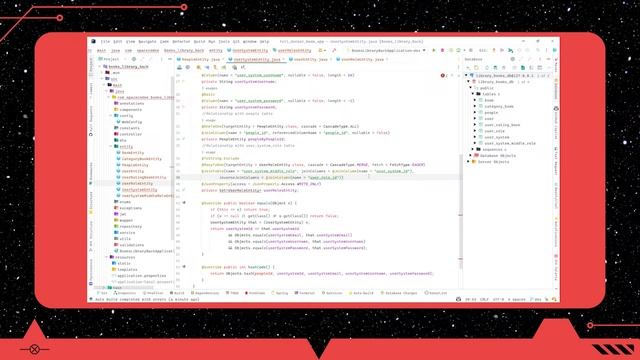Switch to the UserRoleEntity.java editor tab
This screenshot has height=360, width=640.
click(x=362, y=59)
